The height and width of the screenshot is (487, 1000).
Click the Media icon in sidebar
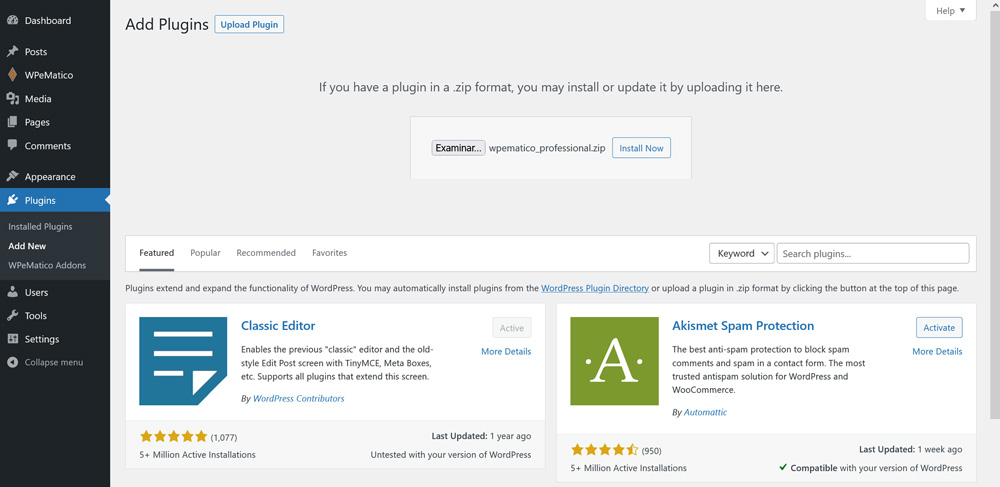click(12, 99)
